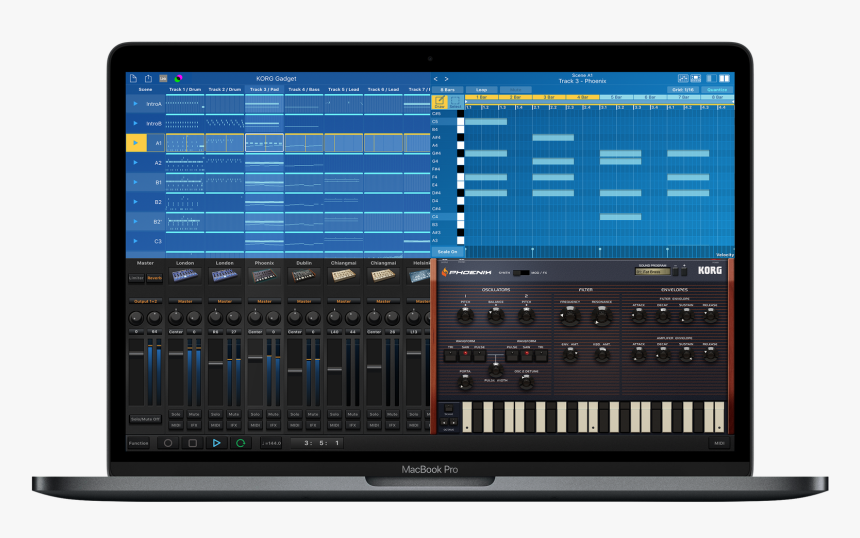Click the MIDI button at bottom right
This screenshot has width=860, height=538.
coord(720,443)
